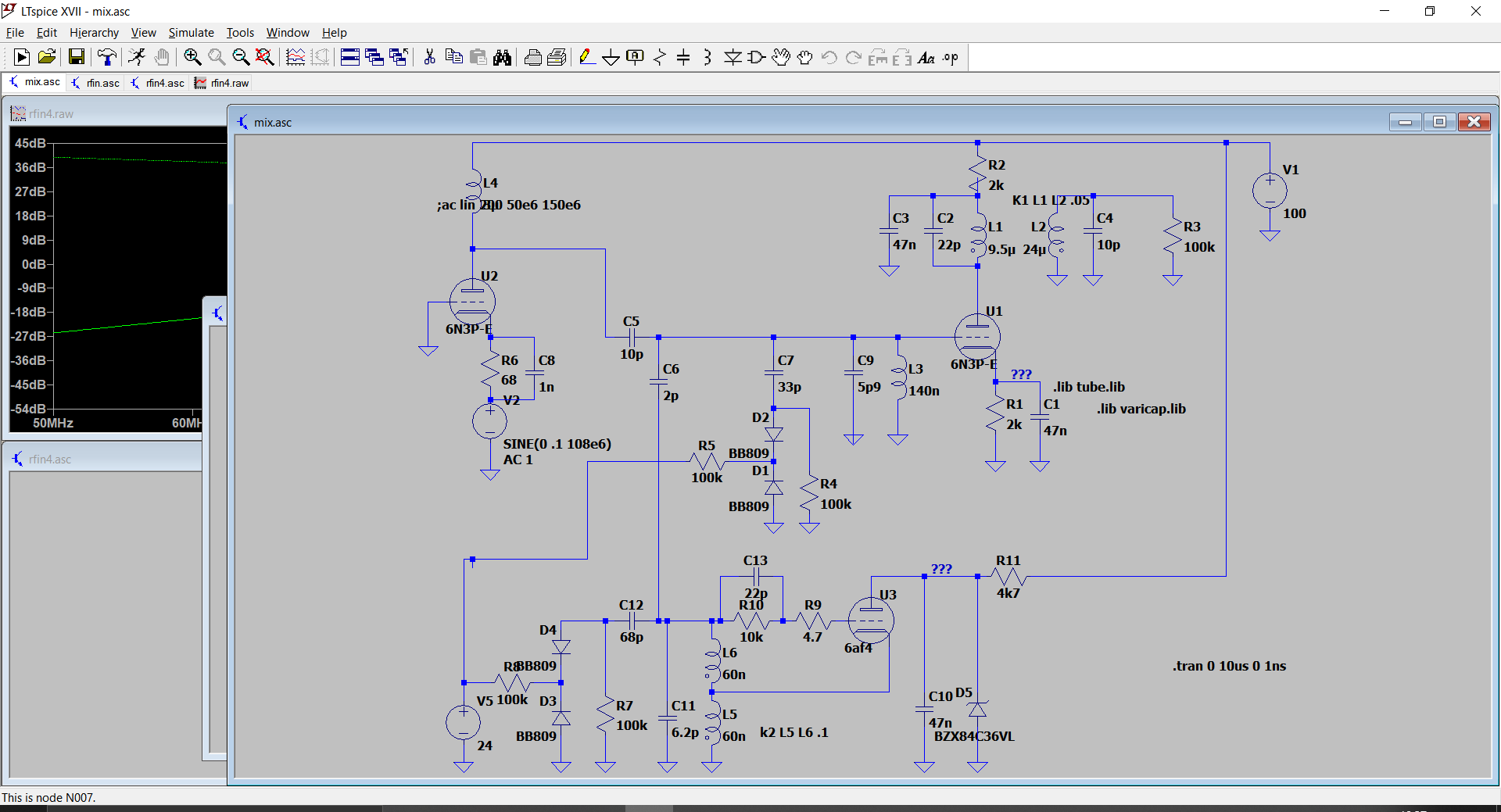Click the Zoom to Fit icon
This screenshot has height=812, width=1501.
(265, 57)
